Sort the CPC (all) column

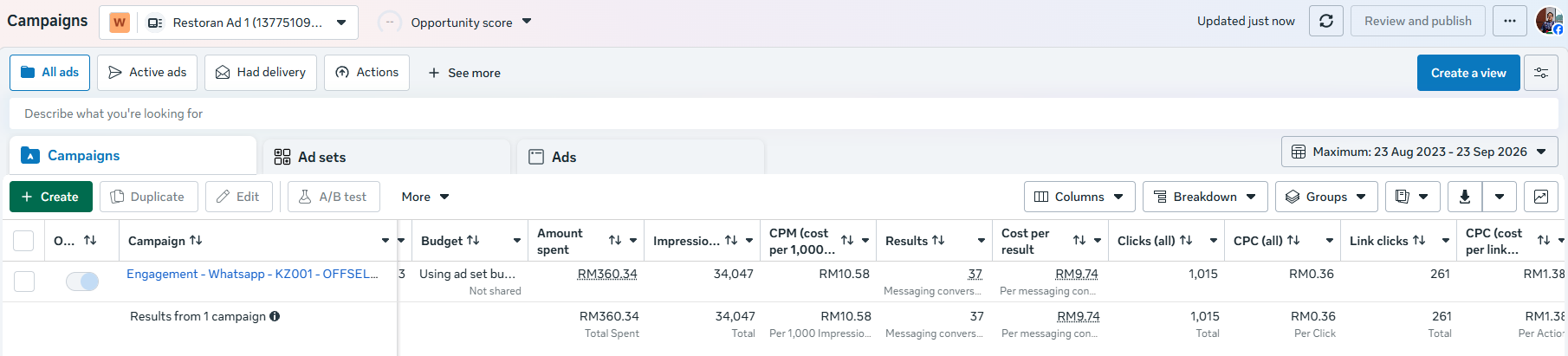click(1293, 241)
